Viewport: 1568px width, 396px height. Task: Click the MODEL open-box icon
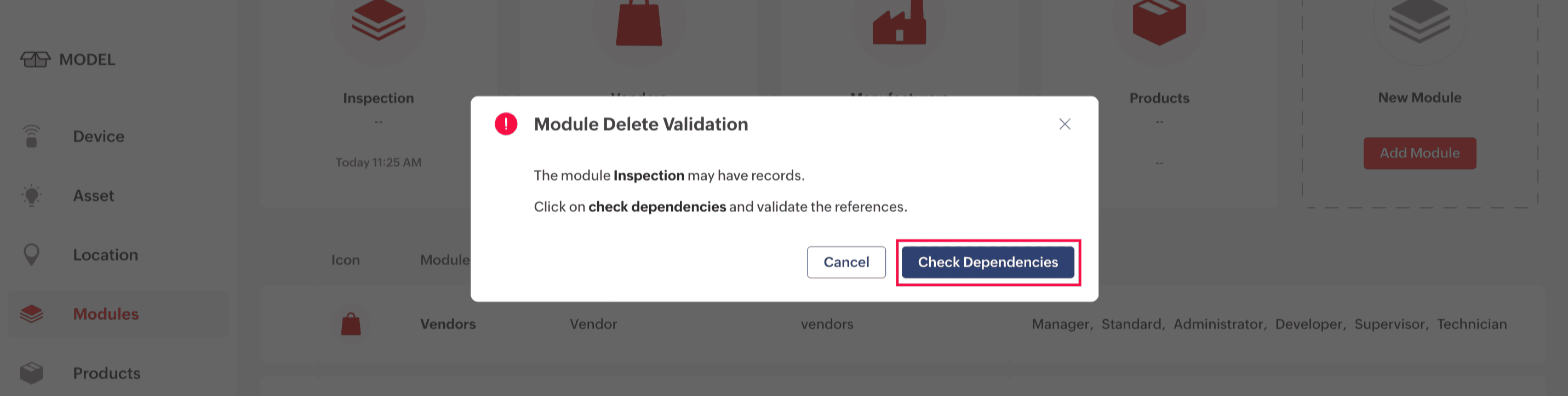pyautogui.click(x=35, y=60)
